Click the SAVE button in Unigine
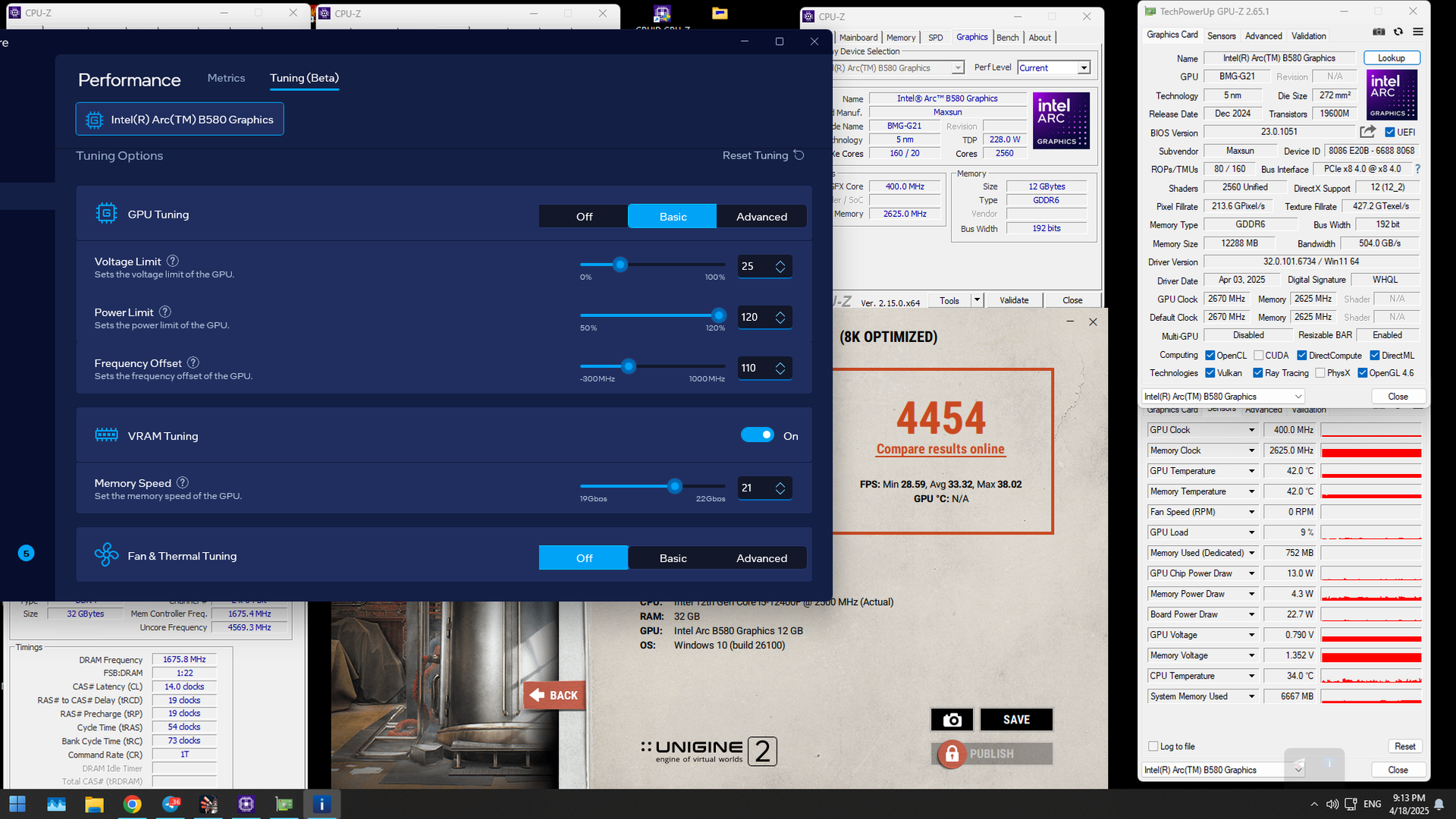 point(1016,720)
